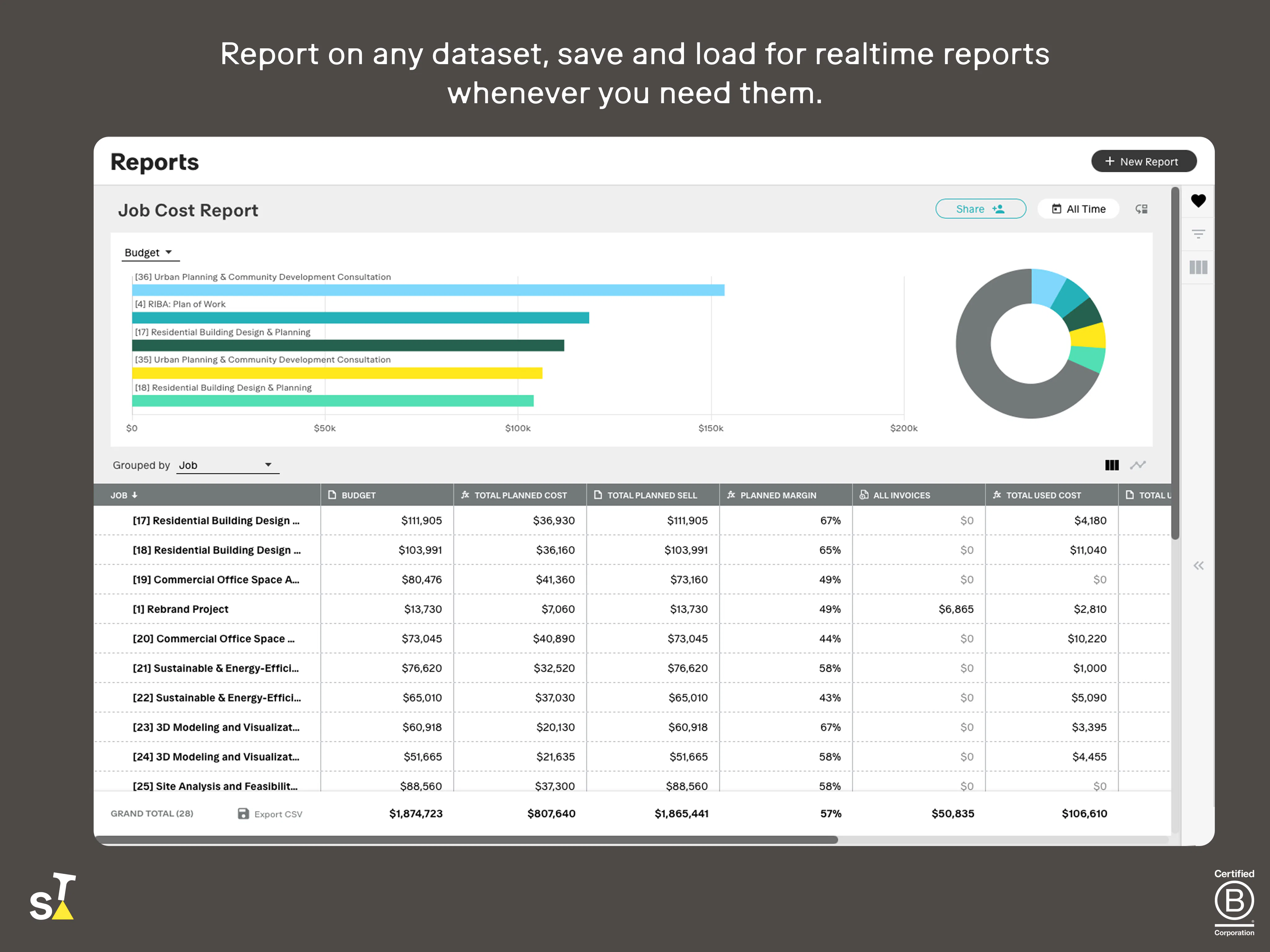Open [19] Commercial Office Space row
1270x952 pixels.
[632, 580]
